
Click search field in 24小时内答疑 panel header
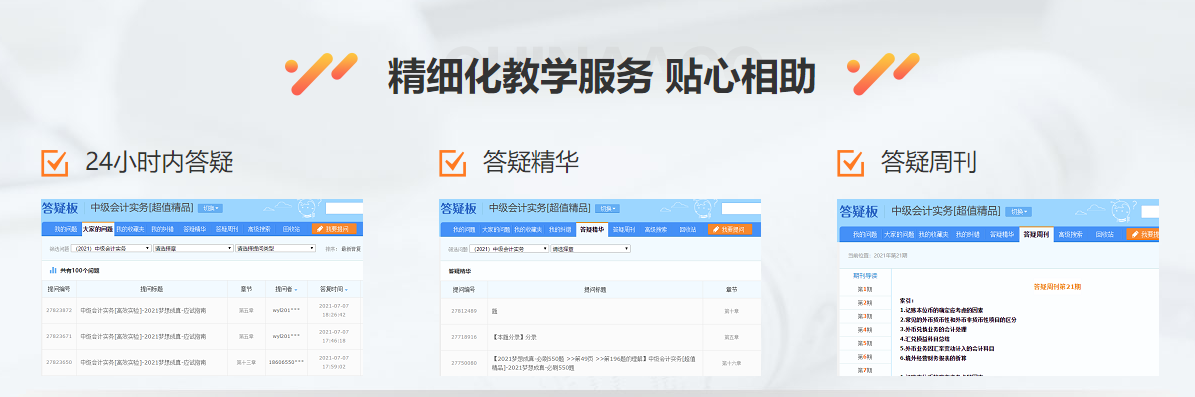(344, 208)
